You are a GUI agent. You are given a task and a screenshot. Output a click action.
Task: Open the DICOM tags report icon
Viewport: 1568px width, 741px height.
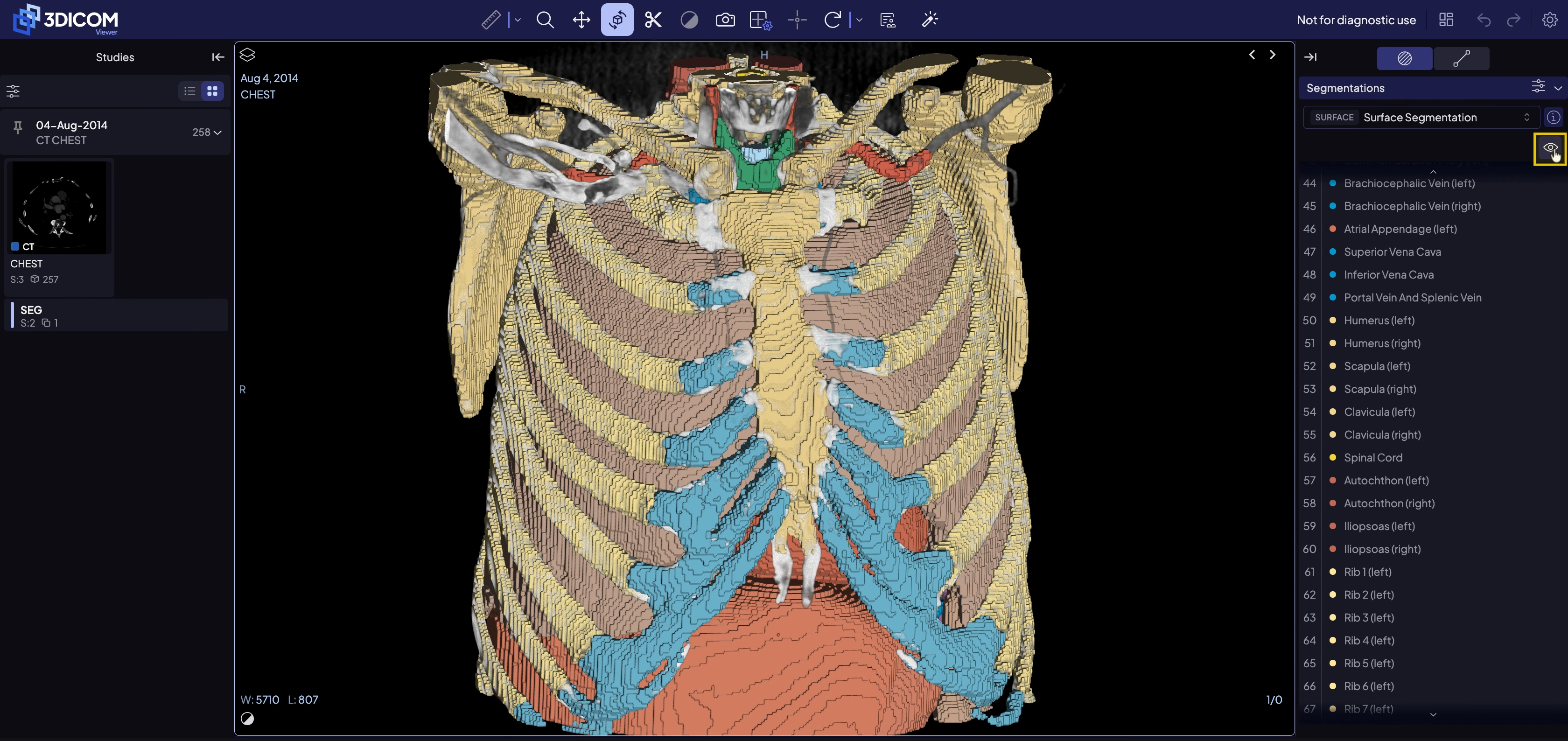point(888,20)
